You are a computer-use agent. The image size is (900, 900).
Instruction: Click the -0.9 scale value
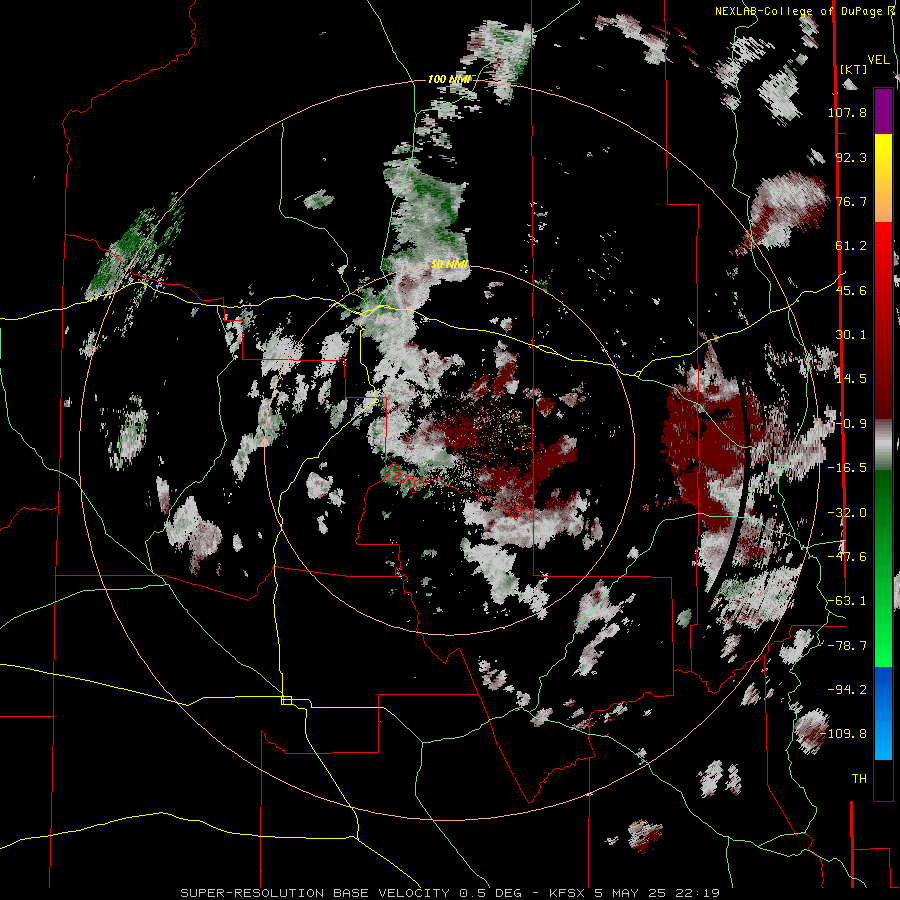tap(851, 424)
